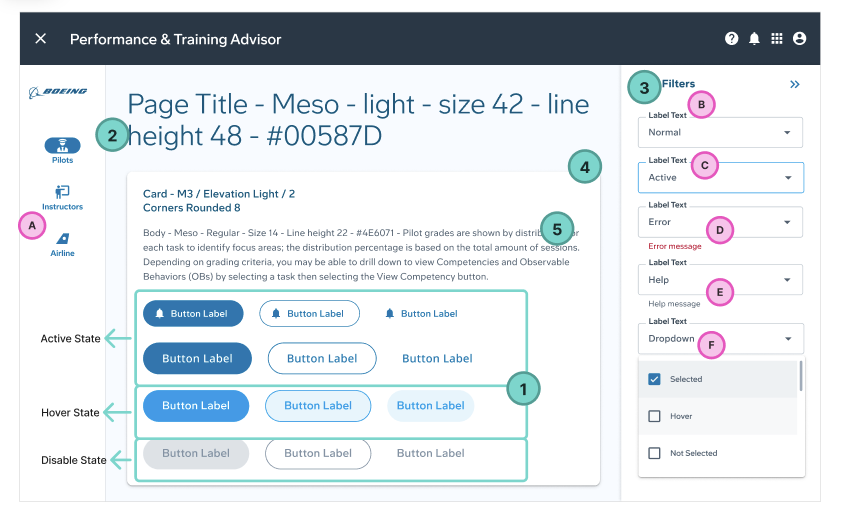Open the Normal dropdown
Viewport: 848px width, 518px height.
click(720, 132)
